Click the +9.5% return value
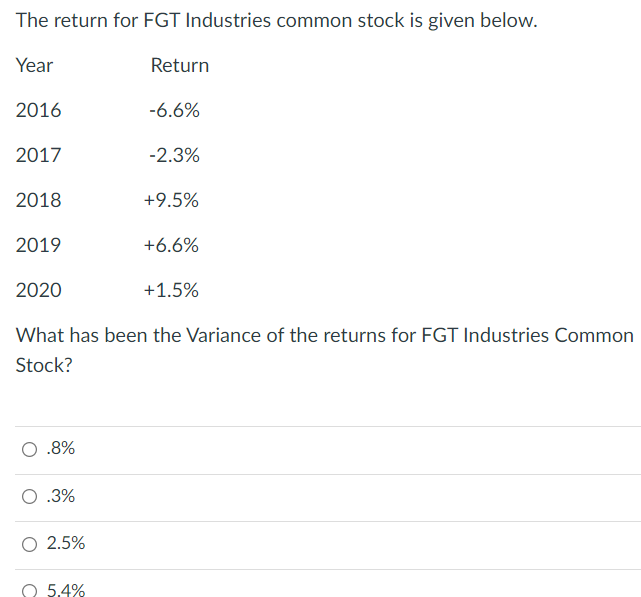Screen dimensions: 641x597 (x=171, y=200)
